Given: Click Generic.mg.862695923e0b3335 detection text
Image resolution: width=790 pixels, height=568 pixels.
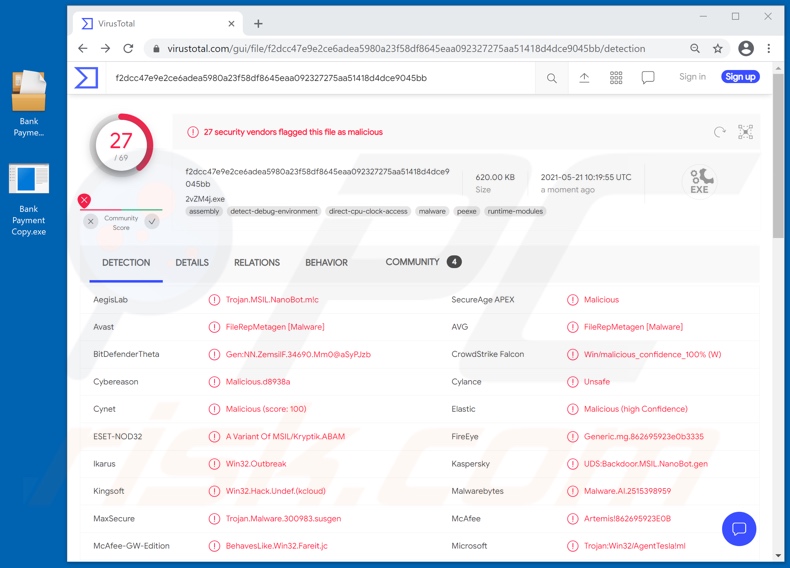Looking at the screenshot, I should [644, 437].
